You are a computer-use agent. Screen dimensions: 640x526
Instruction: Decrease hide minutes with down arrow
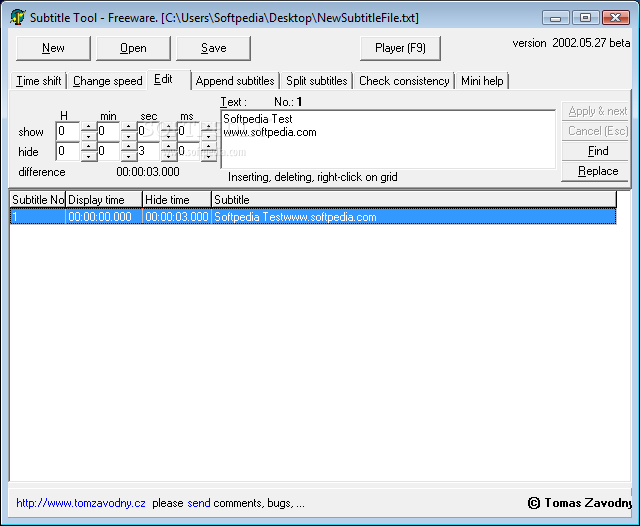point(129,156)
